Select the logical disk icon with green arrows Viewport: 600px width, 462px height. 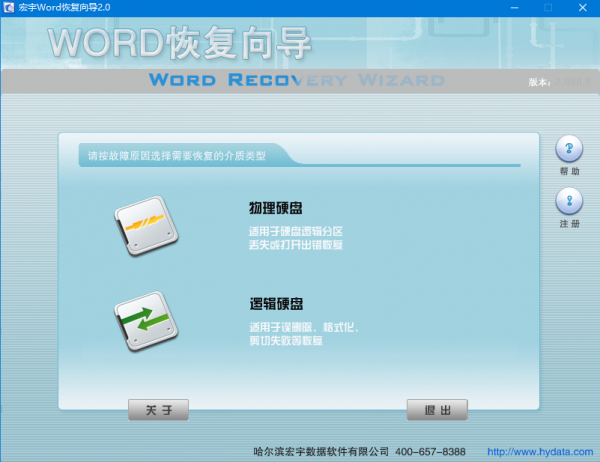tap(146, 321)
